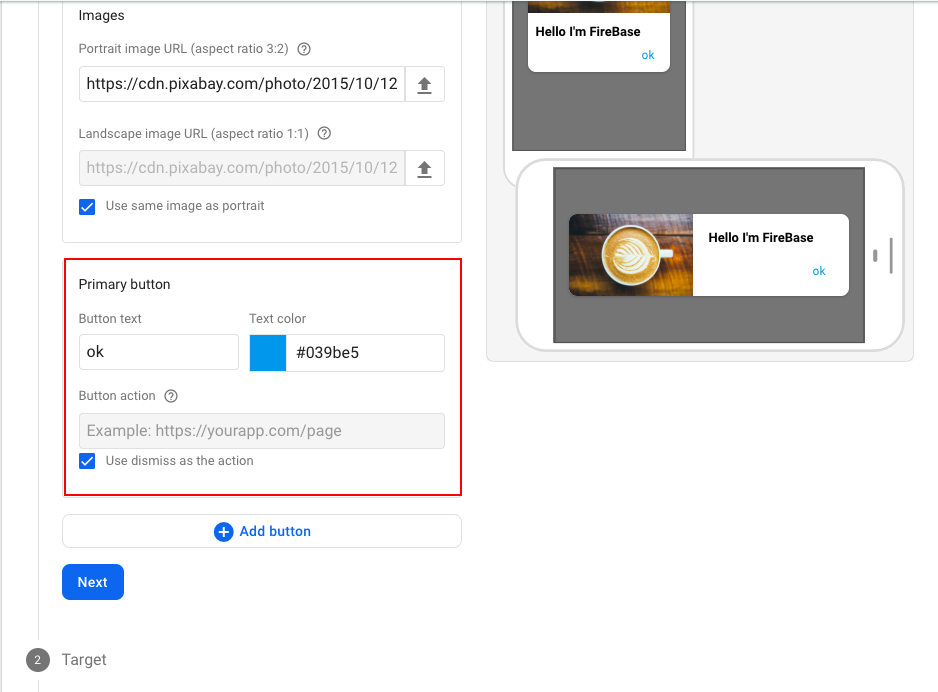Click ok in portrait preview card
This screenshot has width=938, height=692.
(x=648, y=55)
